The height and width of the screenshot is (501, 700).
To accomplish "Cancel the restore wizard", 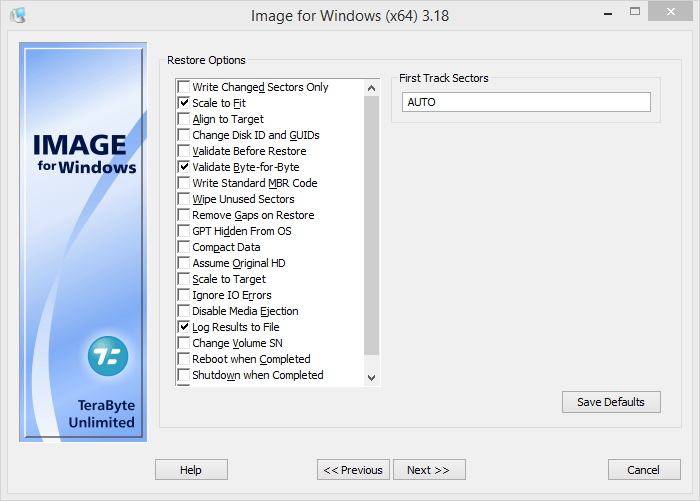I will tap(644, 470).
